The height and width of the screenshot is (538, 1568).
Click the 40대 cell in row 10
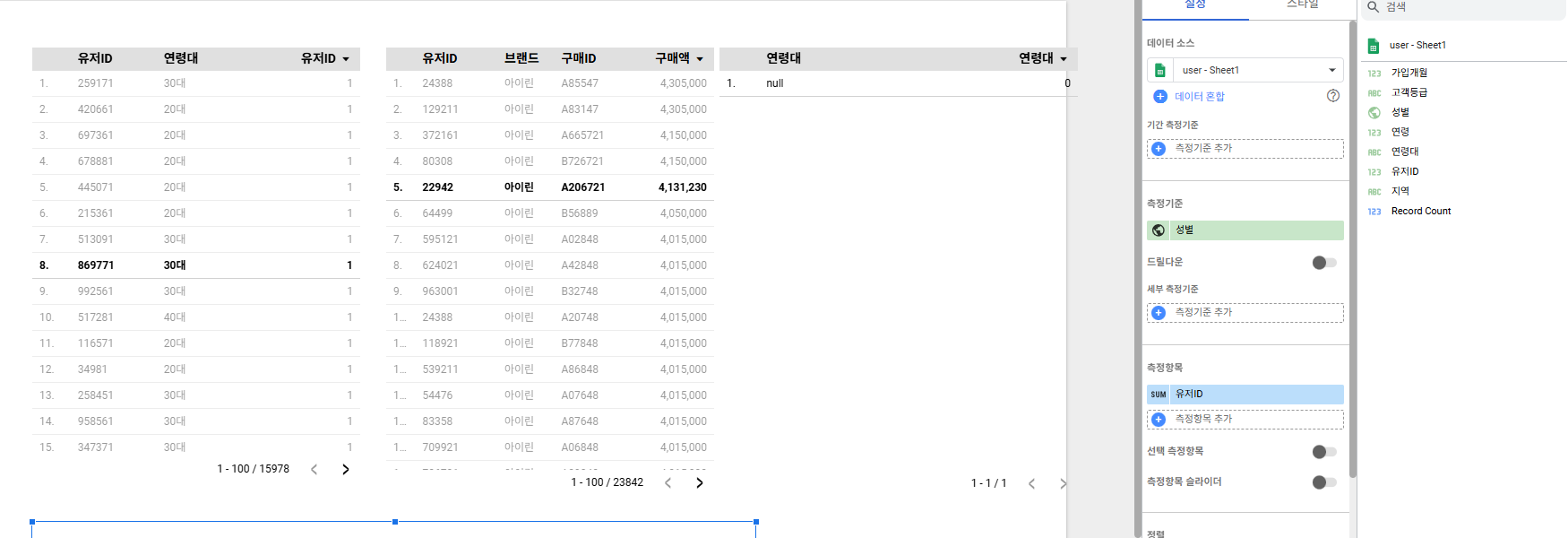click(175, 317)
